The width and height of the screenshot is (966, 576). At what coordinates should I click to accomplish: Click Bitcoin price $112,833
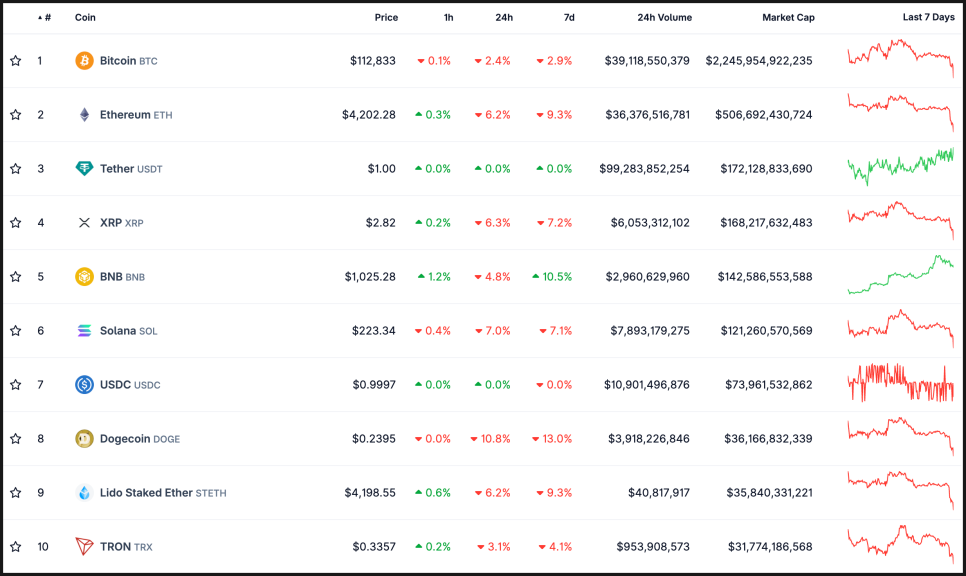point(373,60)
